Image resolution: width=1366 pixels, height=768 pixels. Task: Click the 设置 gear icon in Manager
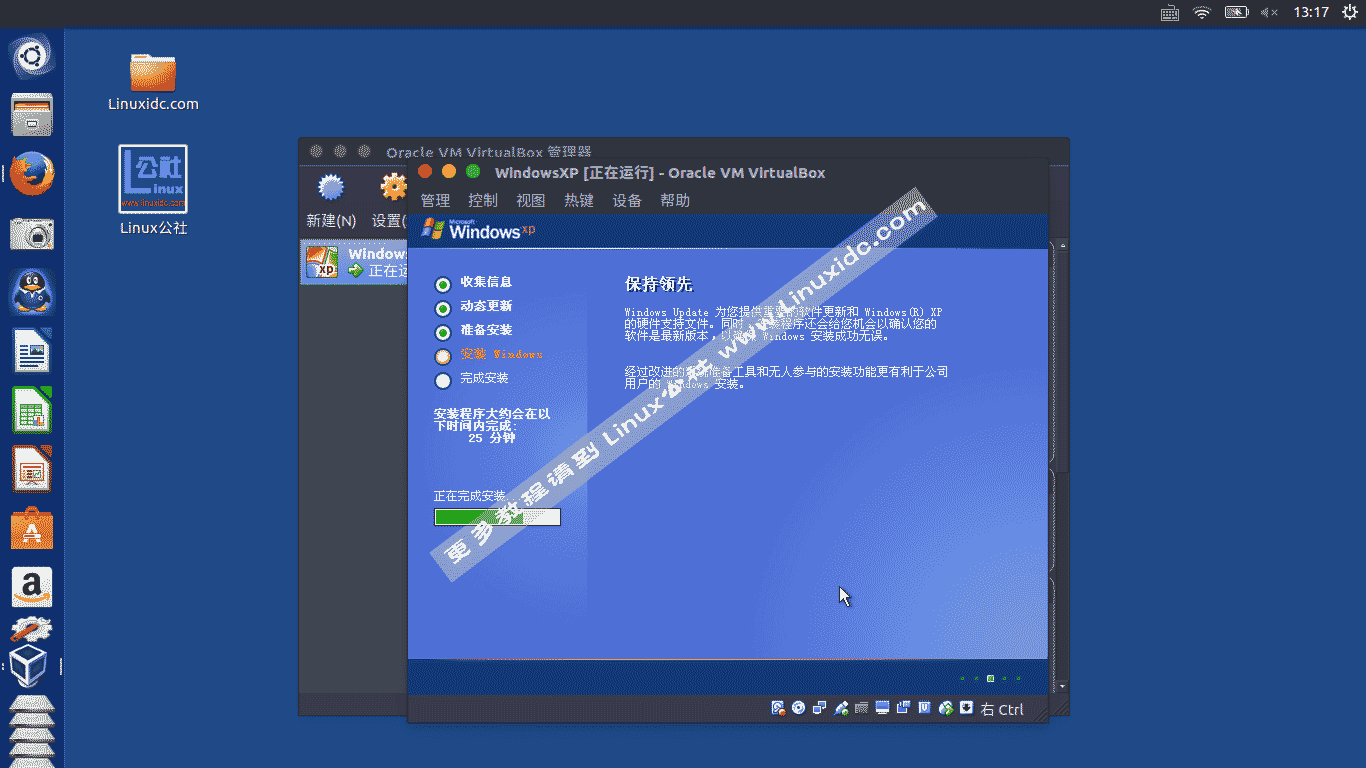(x=394, y=187)
